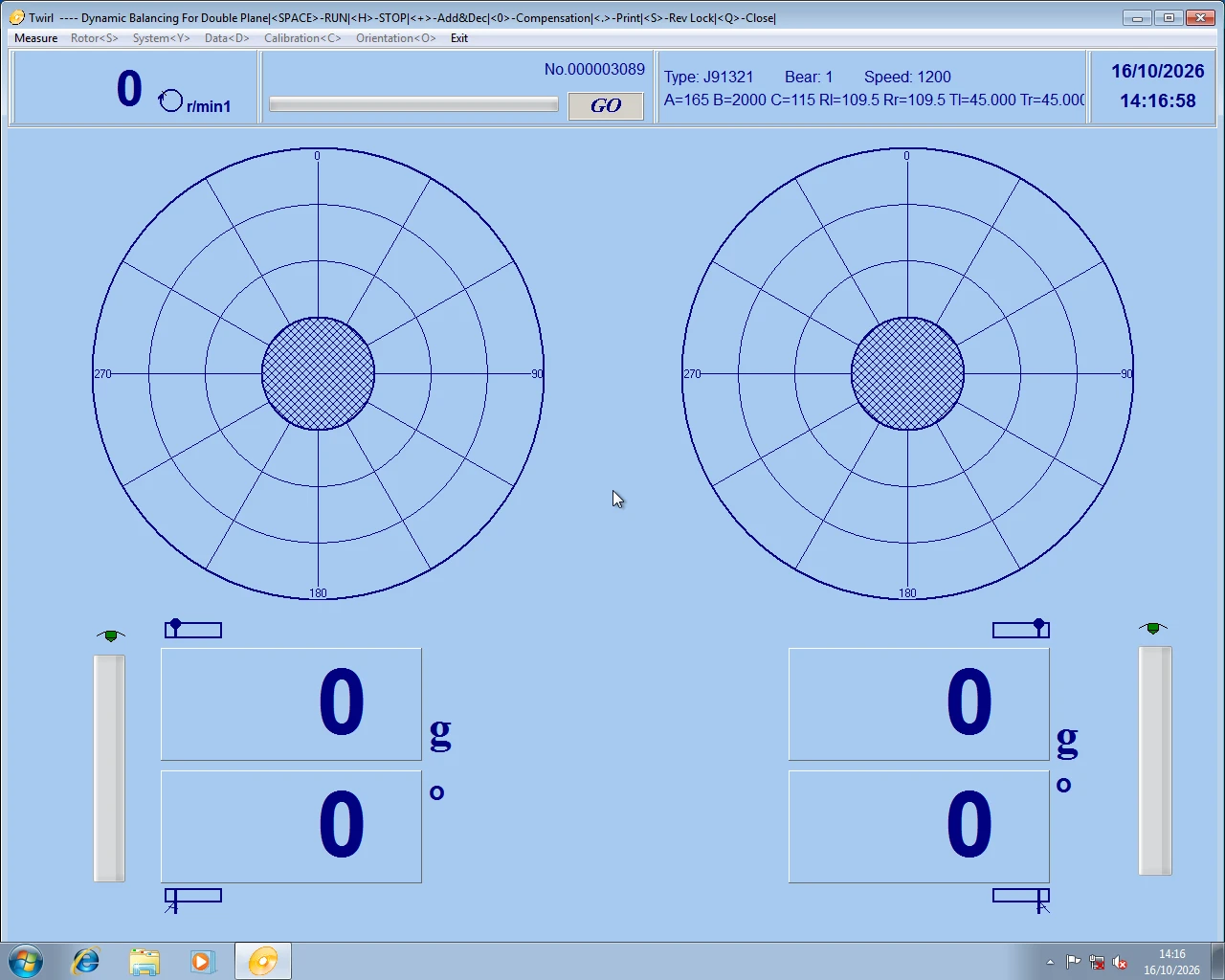Click the left vertical level bar
This screenshot has width=1225, height=980.
[x=109, y=768]
